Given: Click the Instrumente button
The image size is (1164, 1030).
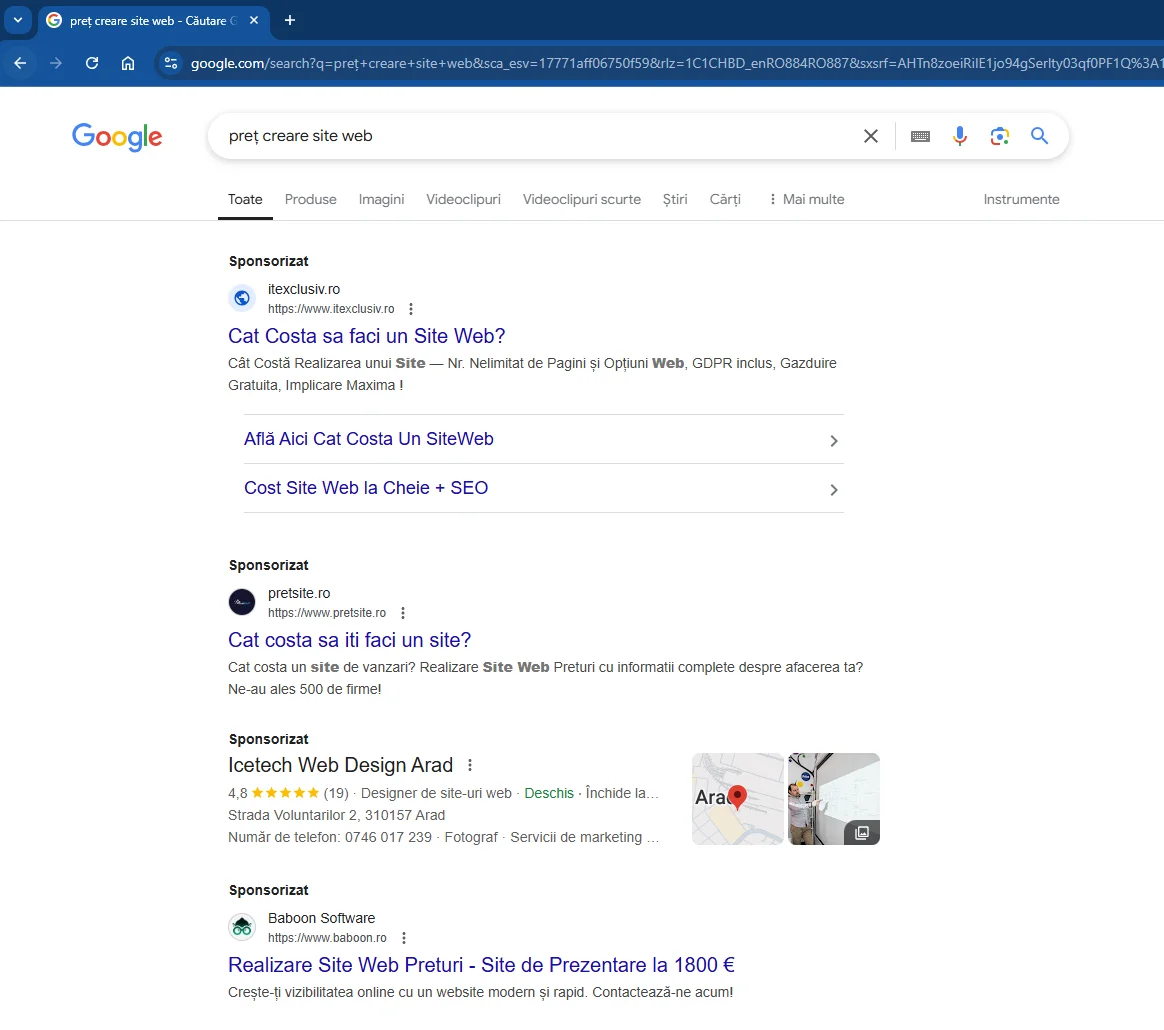Looking at the screenshot, I should point(1021,199).
